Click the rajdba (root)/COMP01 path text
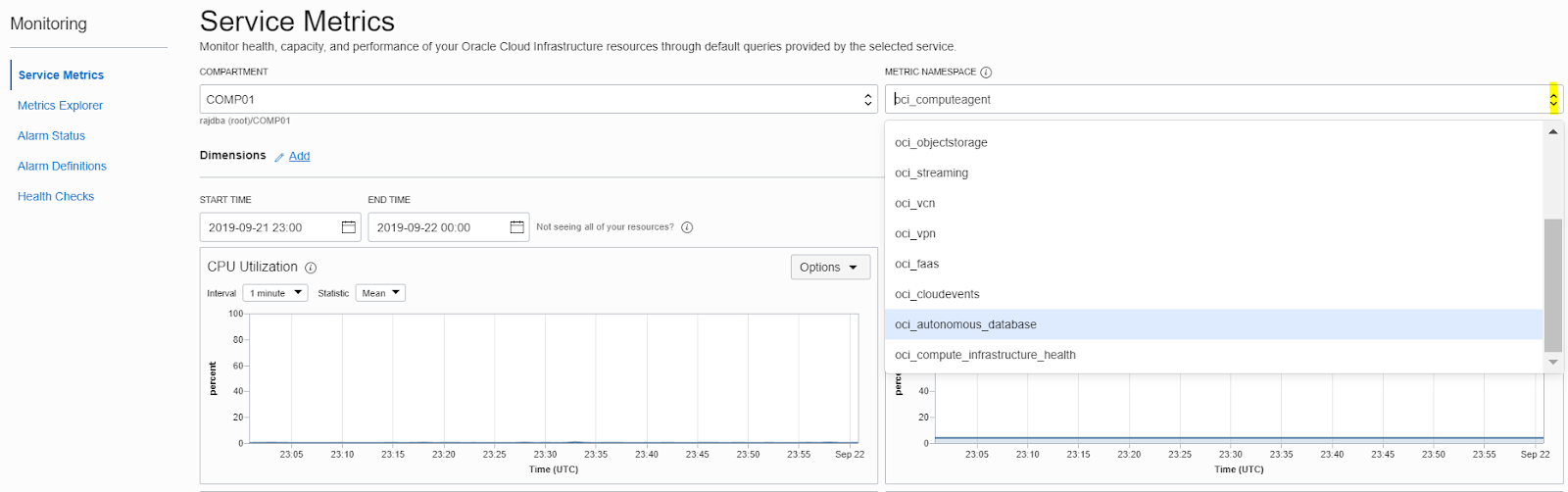Viewport: 1568px width, 492px height. tap(245, 122)
